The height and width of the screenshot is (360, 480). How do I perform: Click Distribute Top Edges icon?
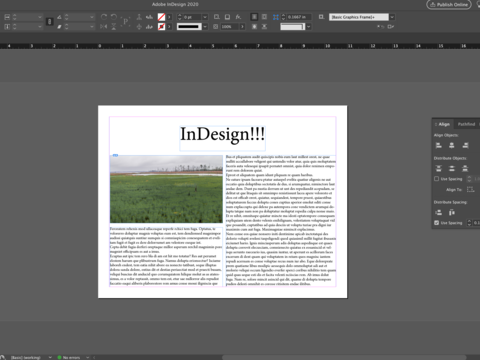tap(439, 168)
